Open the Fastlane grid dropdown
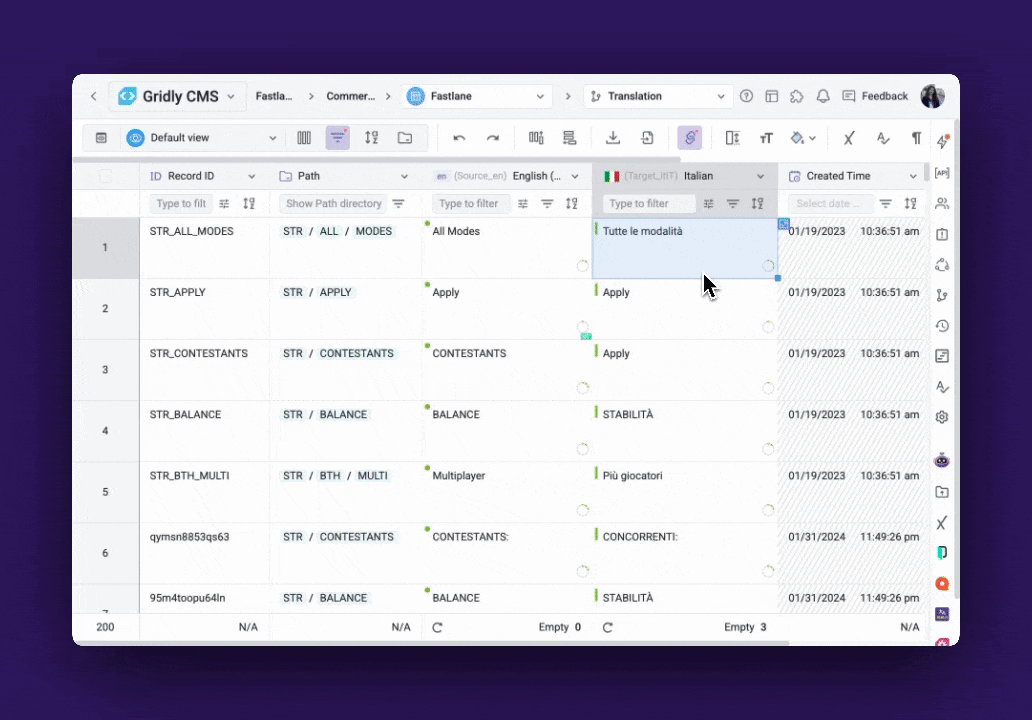The image size is (1032, 720). pyautogui.click(x=477, y=96)
